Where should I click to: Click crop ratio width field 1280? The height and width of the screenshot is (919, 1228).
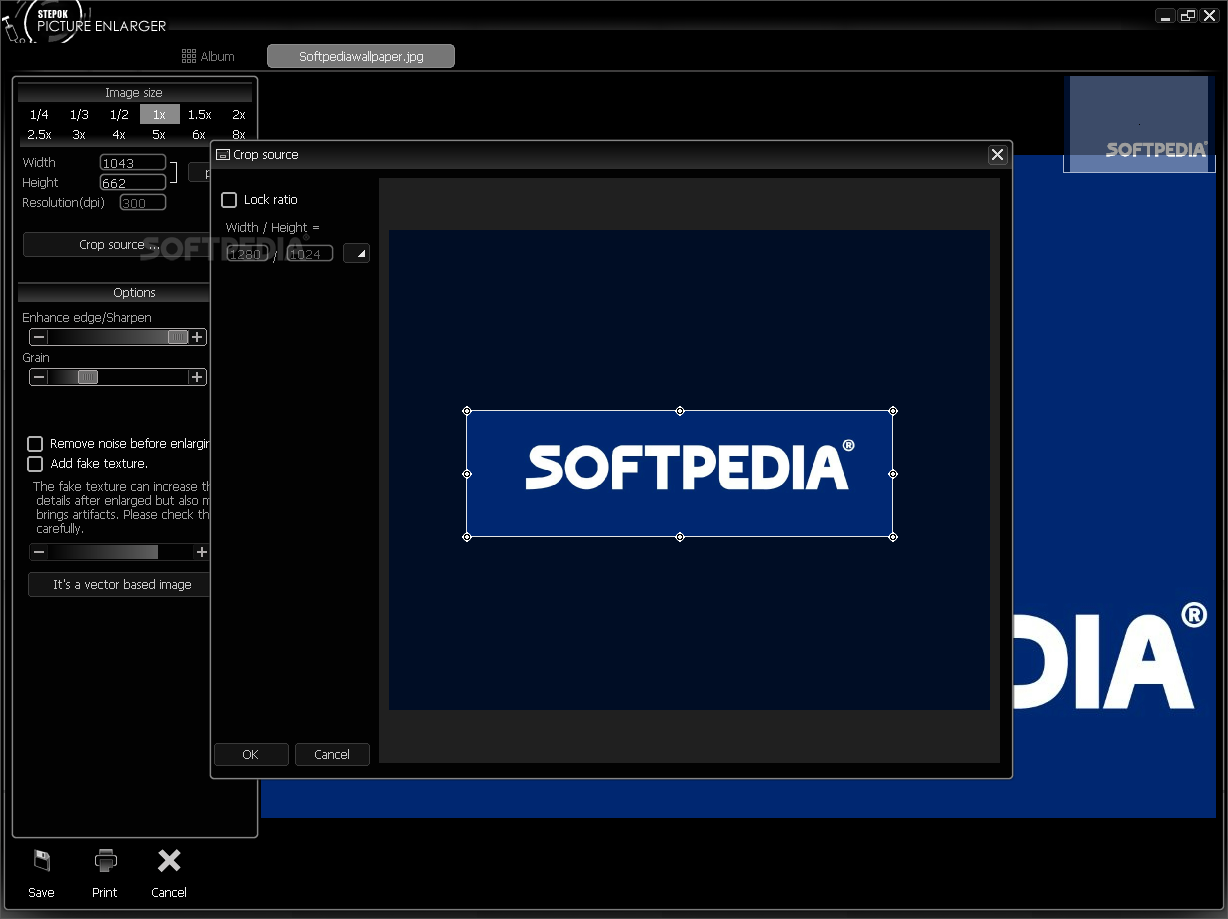click(248, 254)
